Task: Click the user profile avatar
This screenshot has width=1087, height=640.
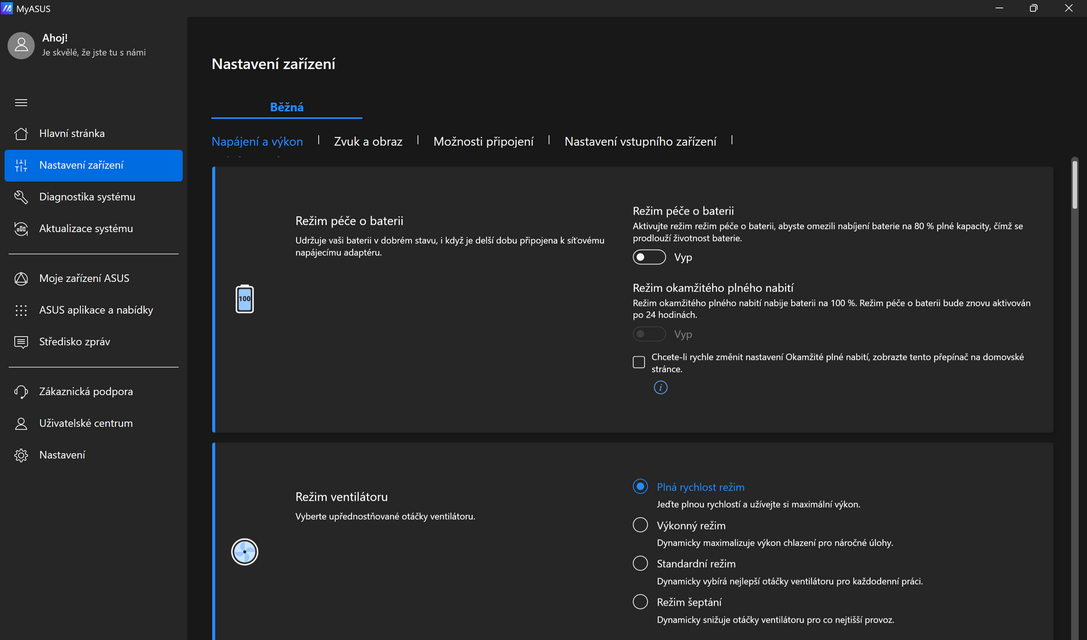Action: pyautogui.click(x=21, y=45)
